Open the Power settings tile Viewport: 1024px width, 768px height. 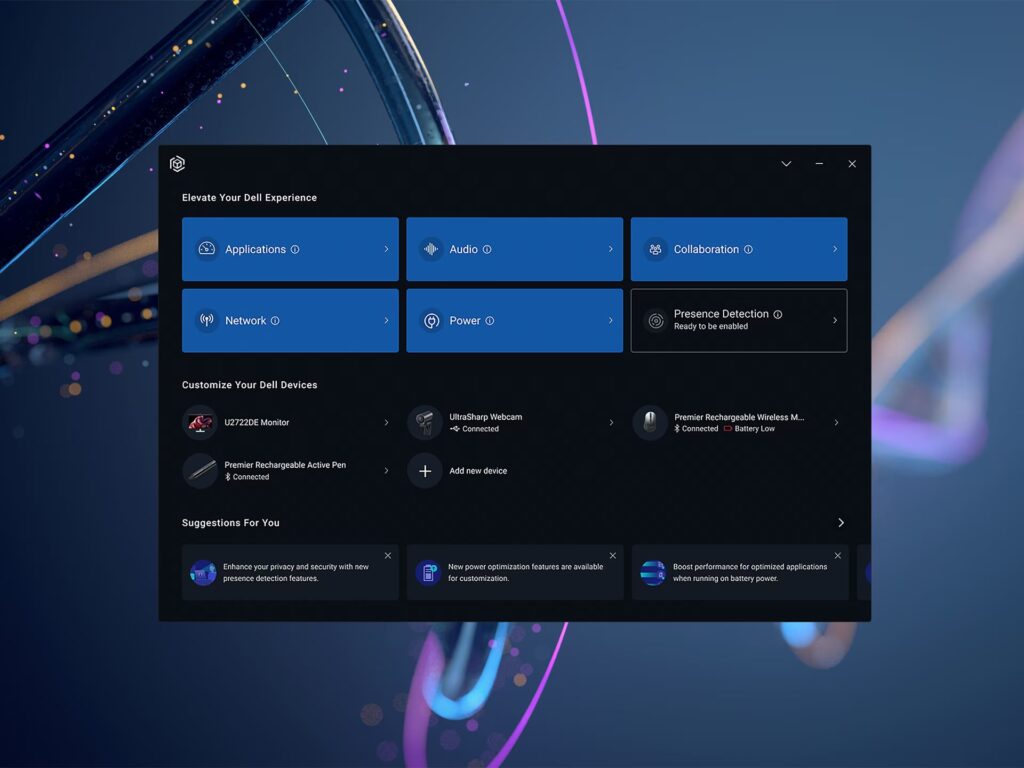tap(514, 321)
